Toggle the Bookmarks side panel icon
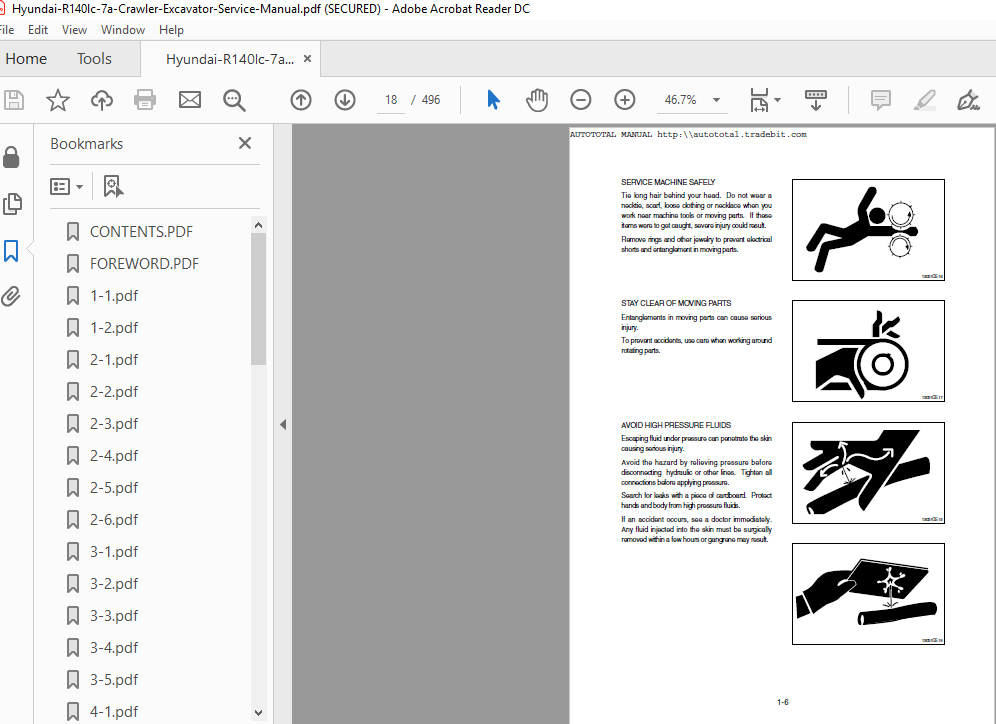This screenshot has width=996, height=724. [x=11, y=251]
